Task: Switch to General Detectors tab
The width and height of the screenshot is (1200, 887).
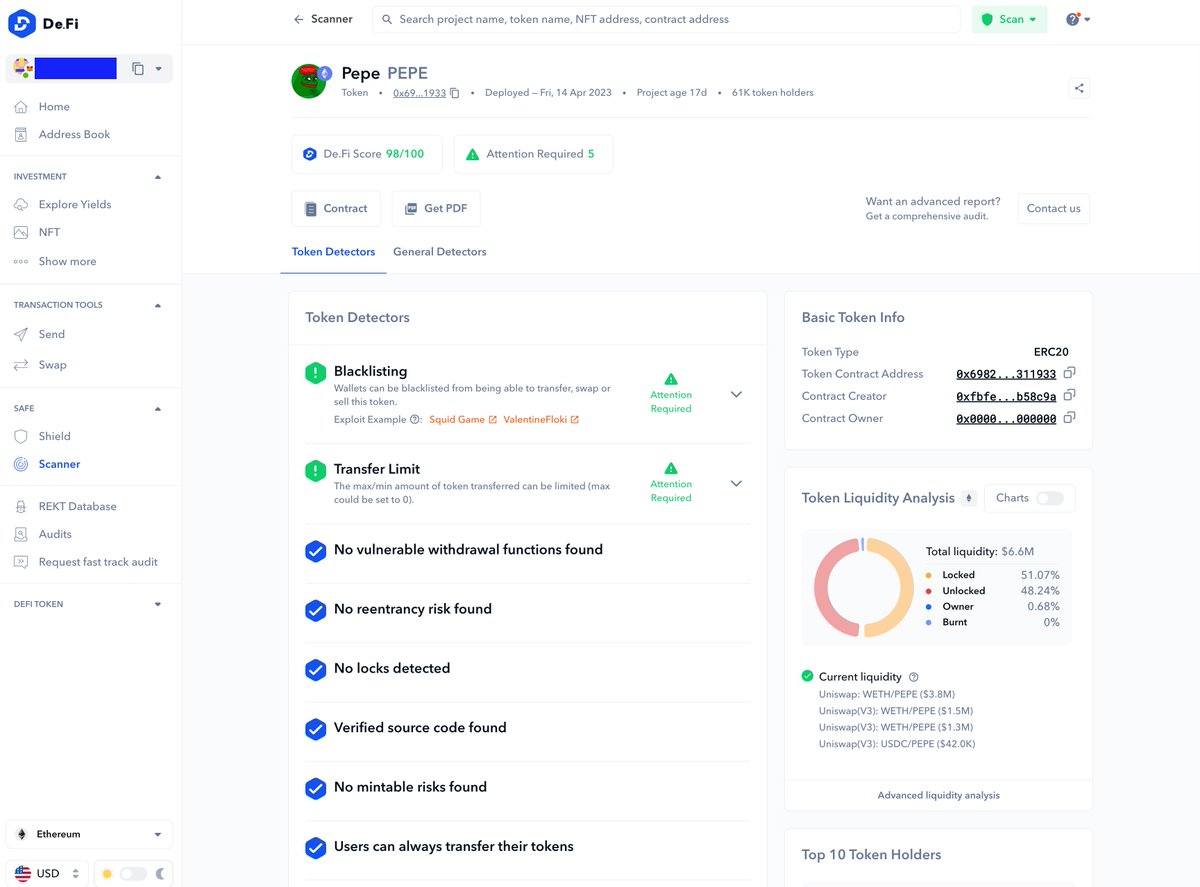Action: 439,252
